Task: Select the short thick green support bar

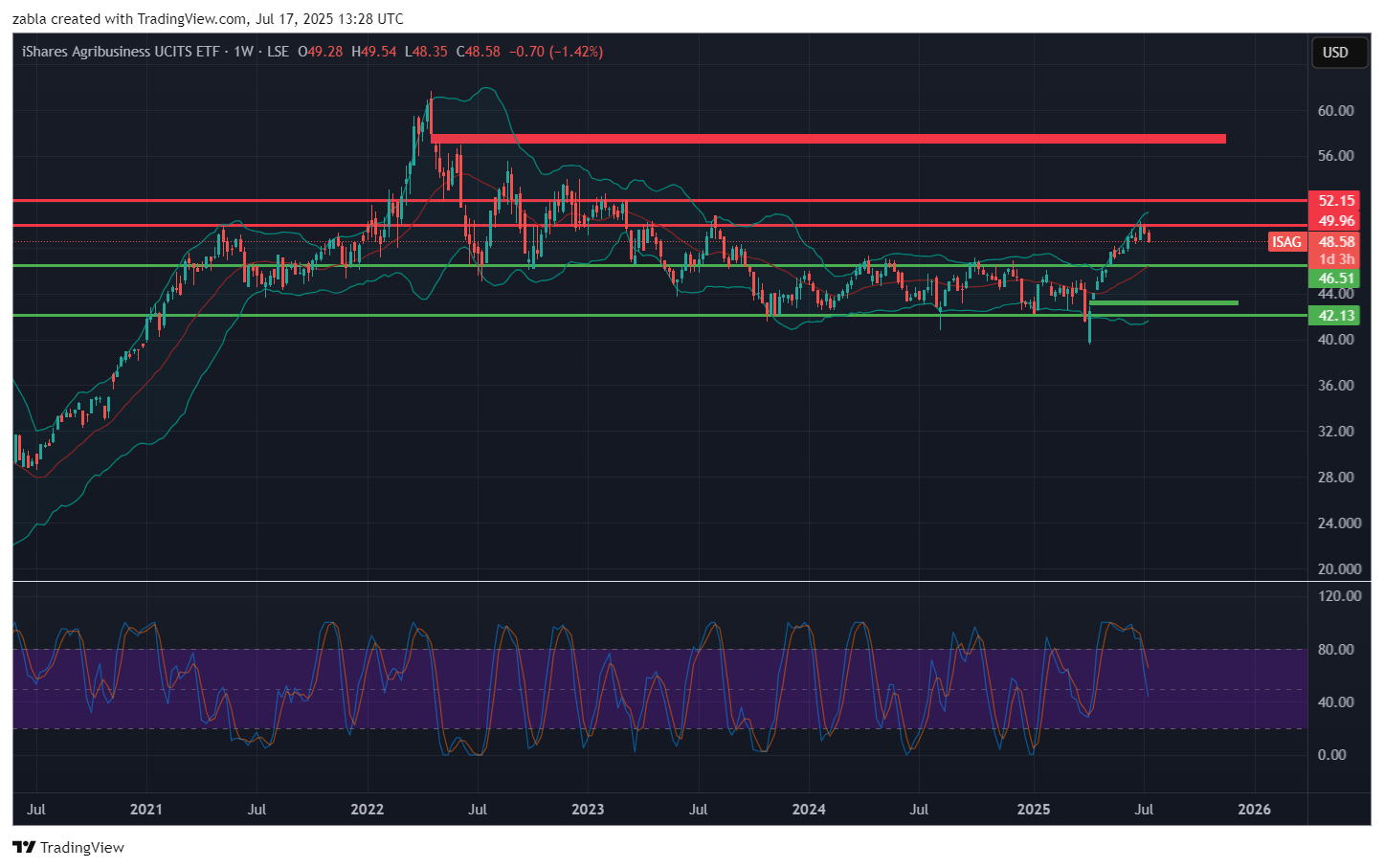Action: point(1163,303)
